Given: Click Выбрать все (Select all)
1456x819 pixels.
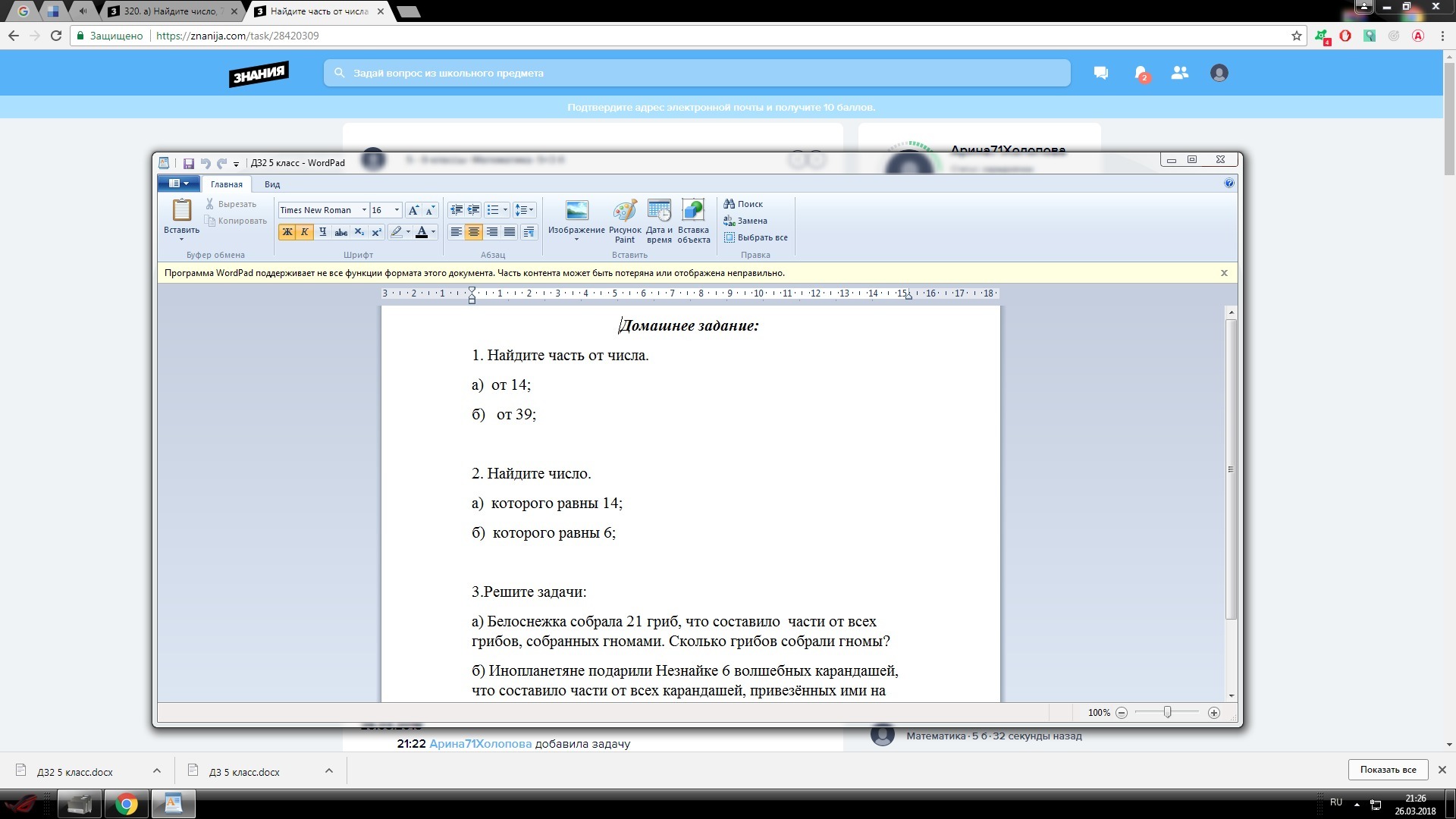Looking at the screenshot, I should [756, 237].
